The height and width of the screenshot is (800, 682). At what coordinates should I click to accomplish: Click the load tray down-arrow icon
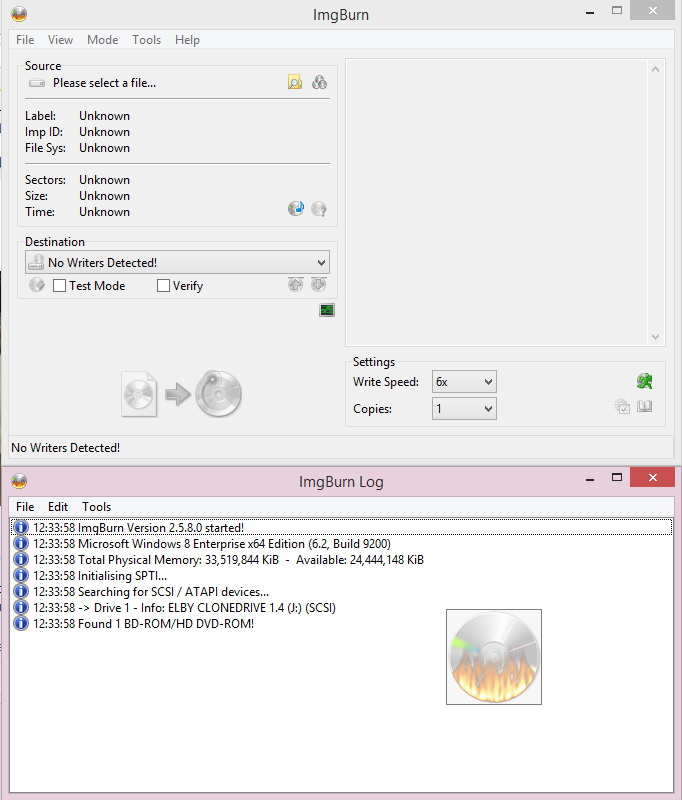pos(319,285)
